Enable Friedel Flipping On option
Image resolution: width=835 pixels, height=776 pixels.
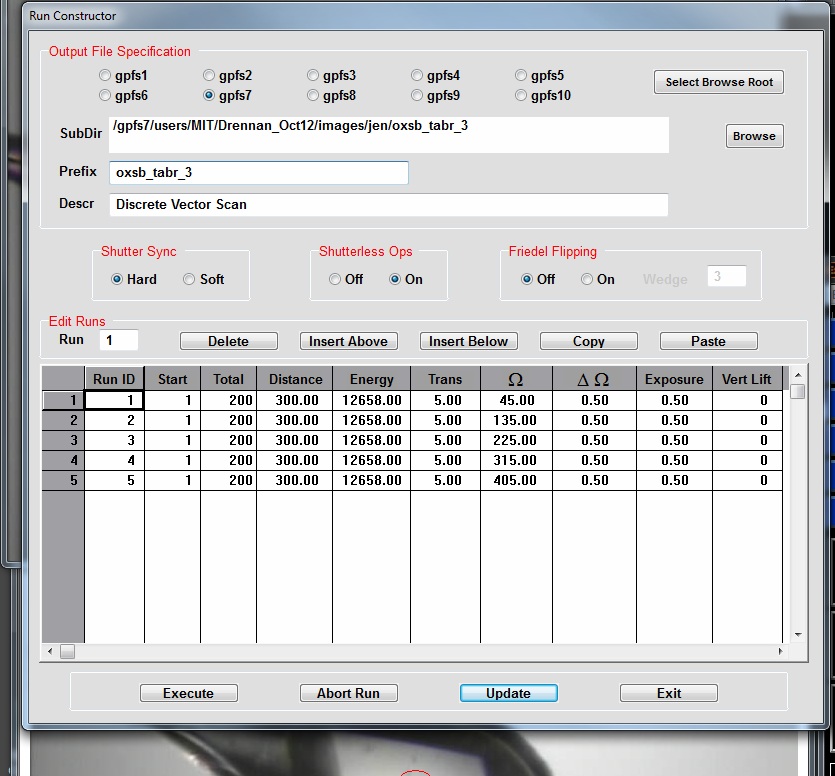click(587, 280)
